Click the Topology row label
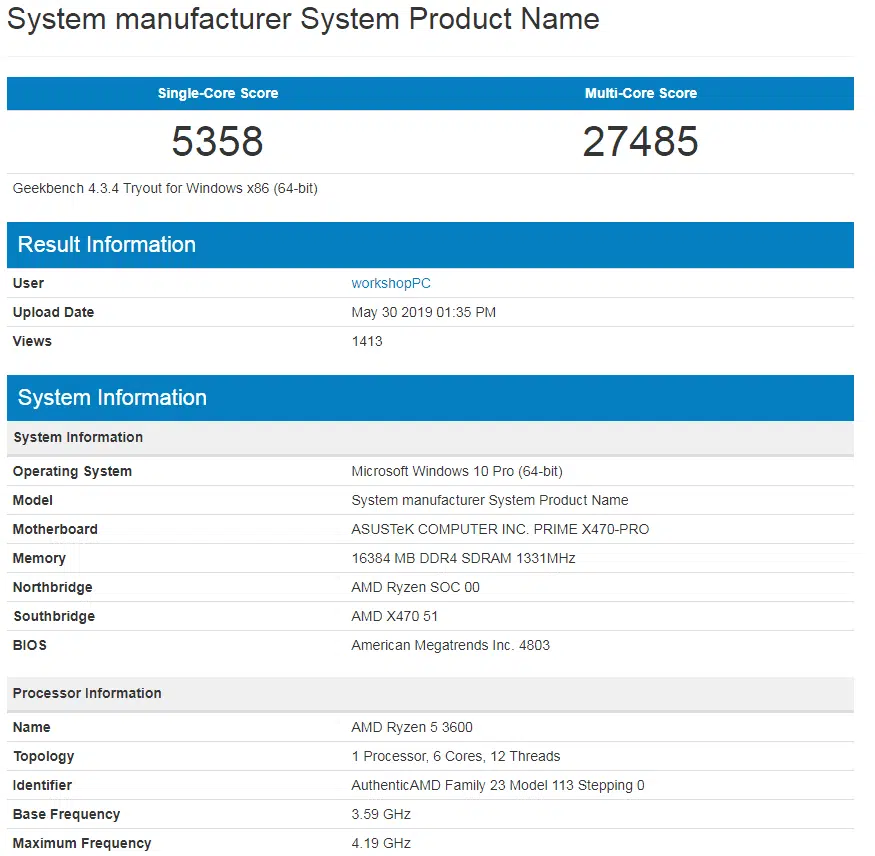 click(44, 757)
